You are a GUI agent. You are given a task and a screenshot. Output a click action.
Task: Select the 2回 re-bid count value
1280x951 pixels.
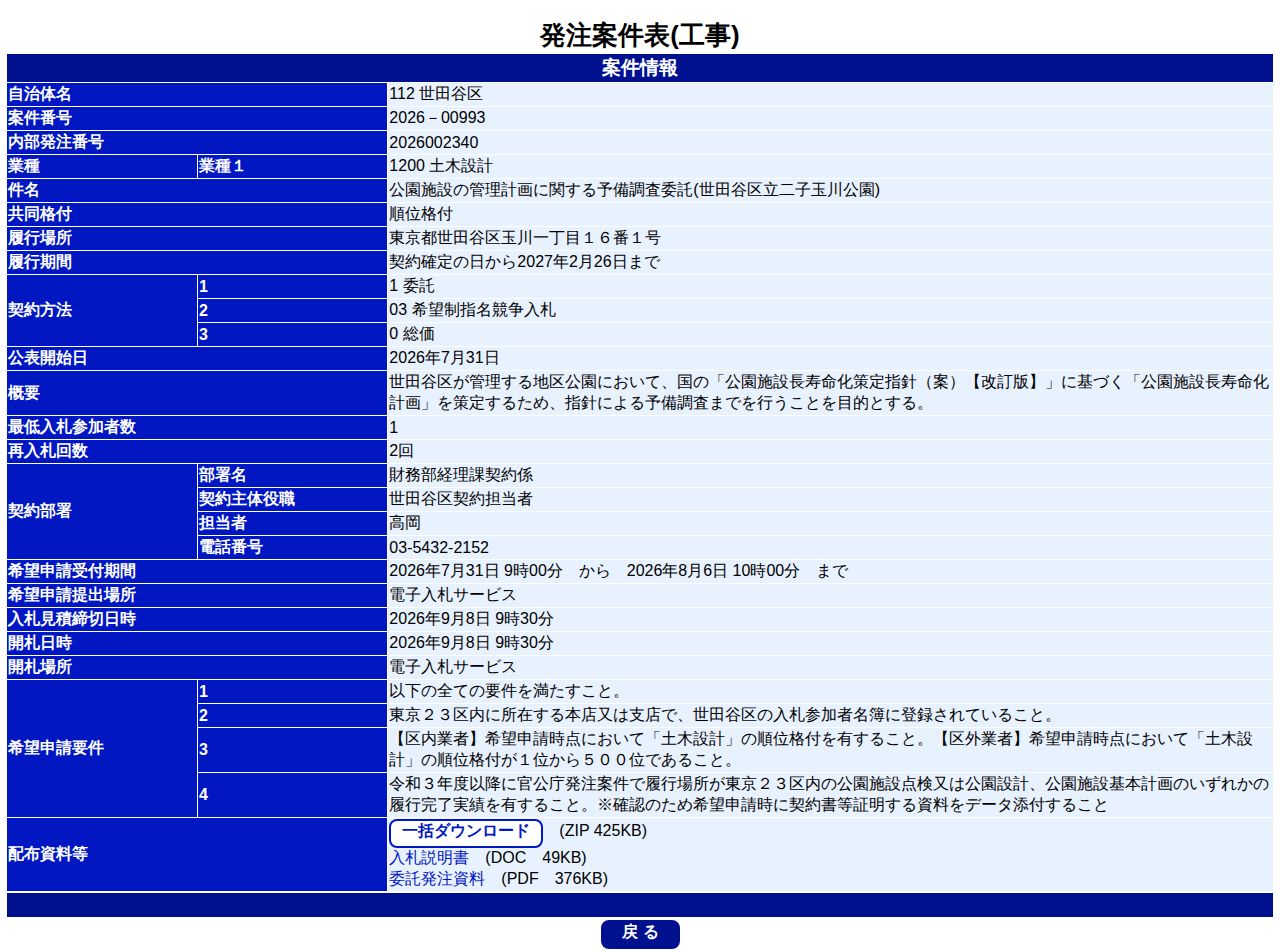[400, 451]
